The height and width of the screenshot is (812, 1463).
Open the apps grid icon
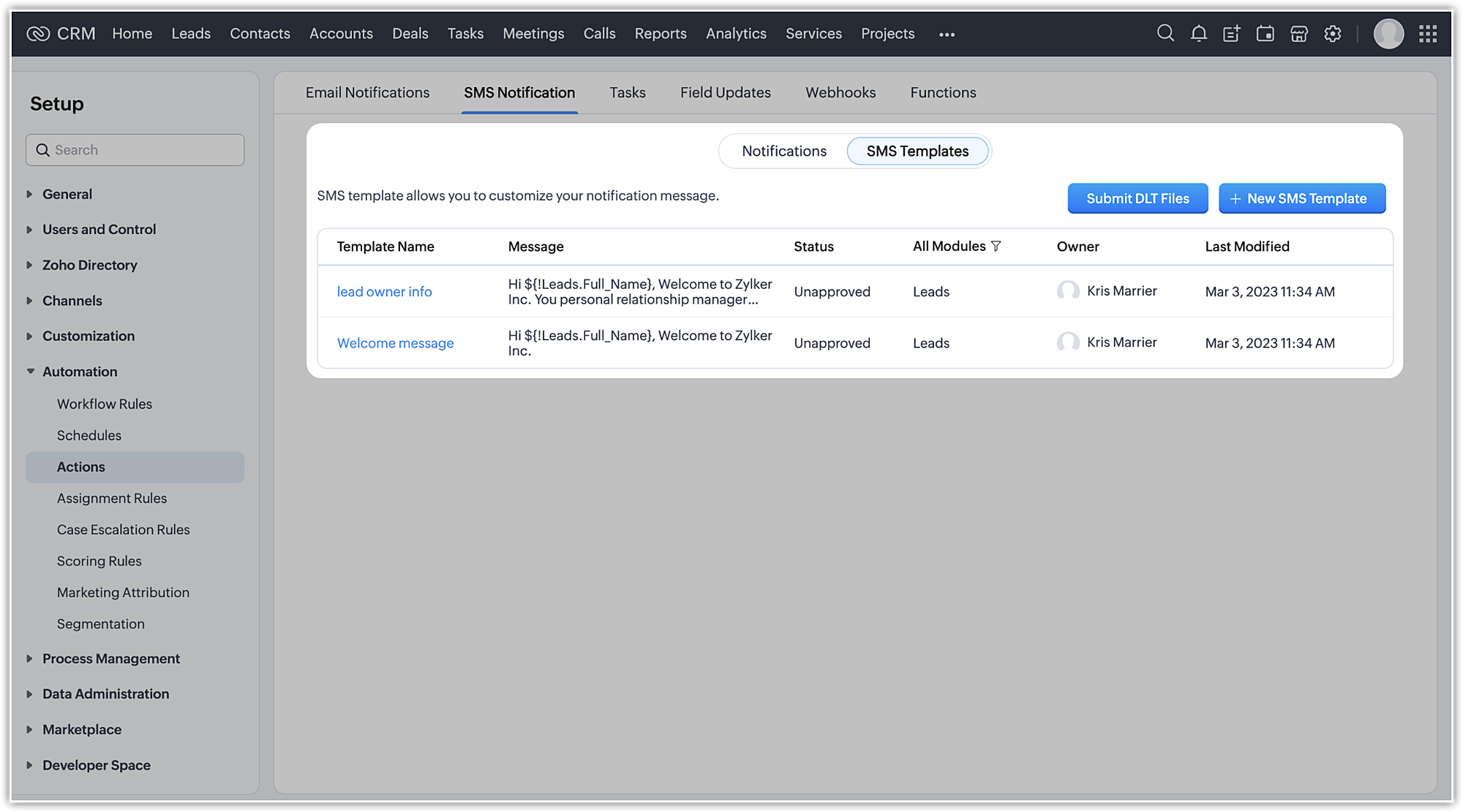point(1428,34)
